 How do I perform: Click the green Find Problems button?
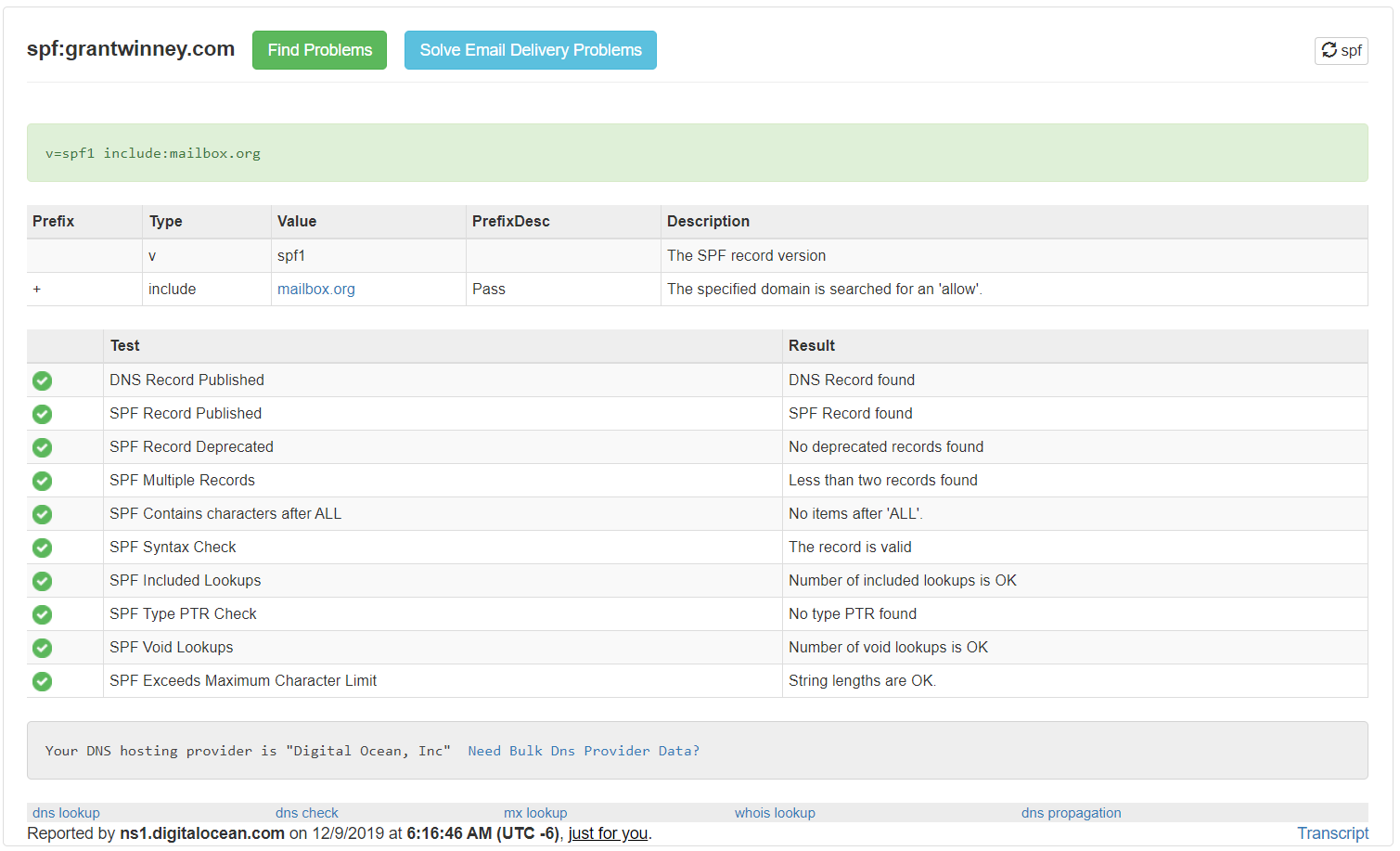[x=319, y=50]
